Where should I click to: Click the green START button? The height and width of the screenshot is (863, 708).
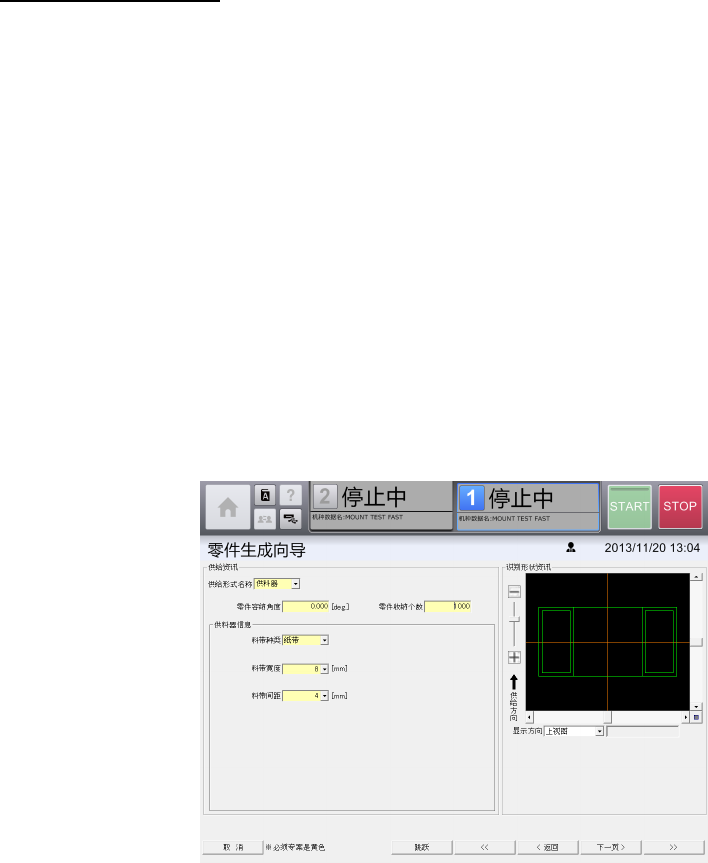[629, 506]
